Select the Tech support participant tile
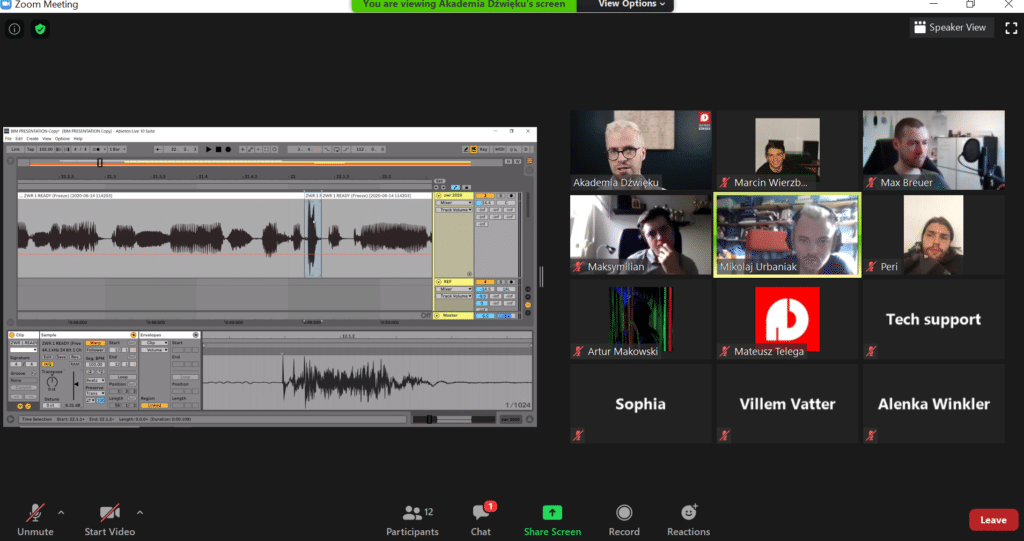 tap(933, 320)
